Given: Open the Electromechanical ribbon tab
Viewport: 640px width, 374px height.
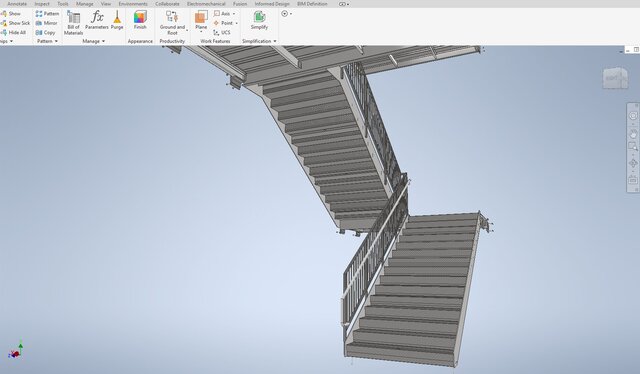Looking at the screenshot, I should [206, 4].
